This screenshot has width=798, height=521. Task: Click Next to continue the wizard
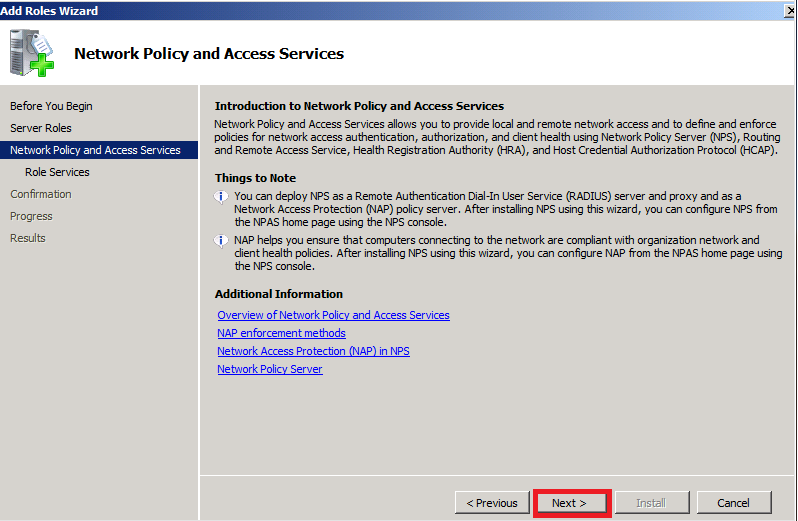(570, 503)
